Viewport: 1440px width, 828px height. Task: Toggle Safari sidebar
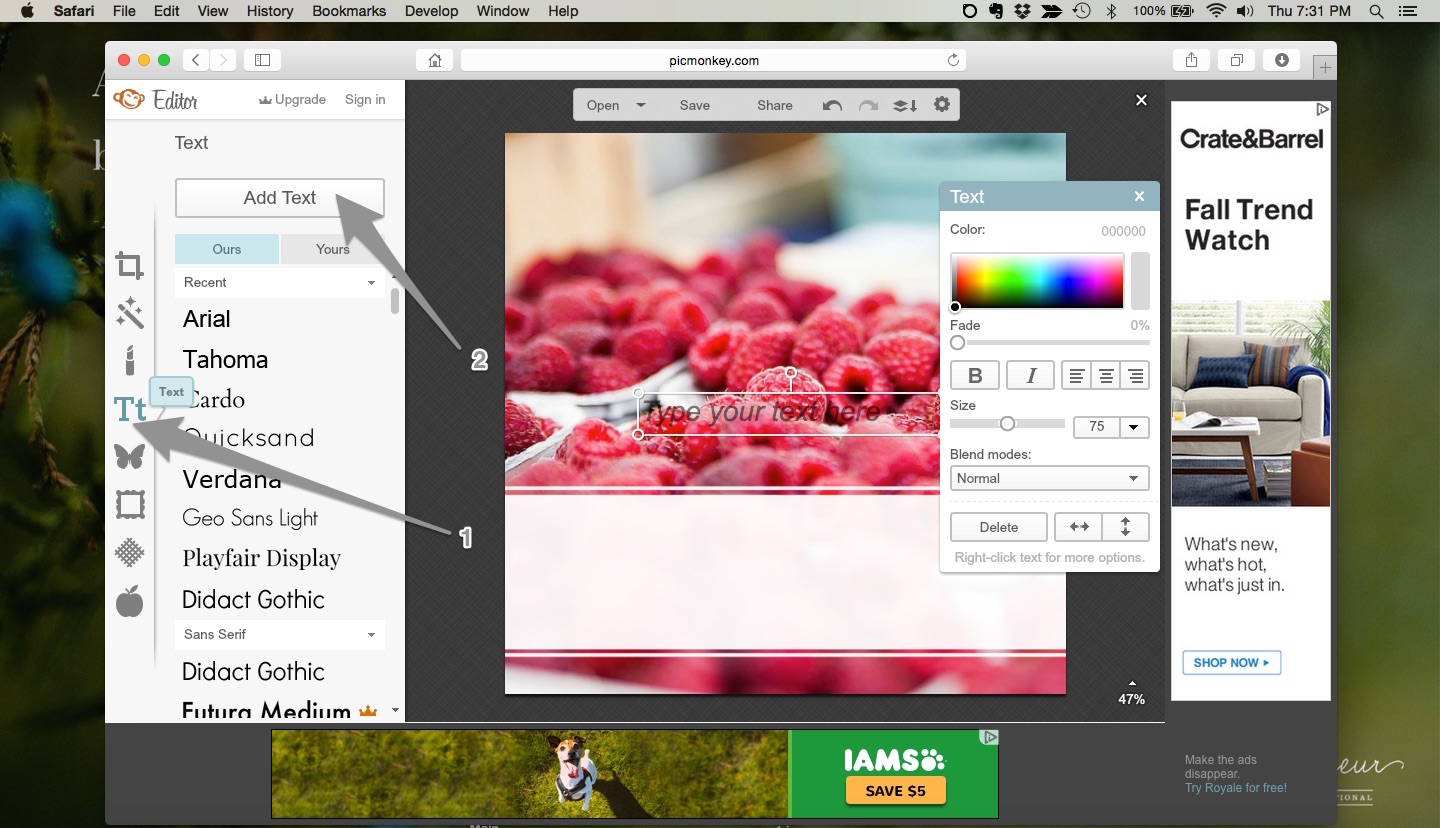[x=262, y=60]
